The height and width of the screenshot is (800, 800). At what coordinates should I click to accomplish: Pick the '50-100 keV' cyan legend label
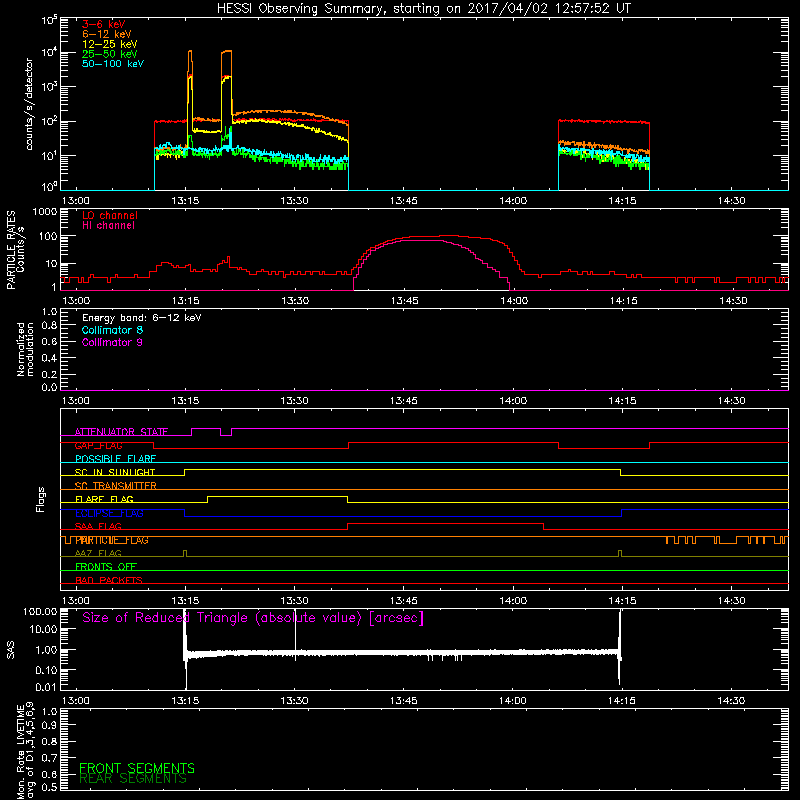[x=113, y=64]
